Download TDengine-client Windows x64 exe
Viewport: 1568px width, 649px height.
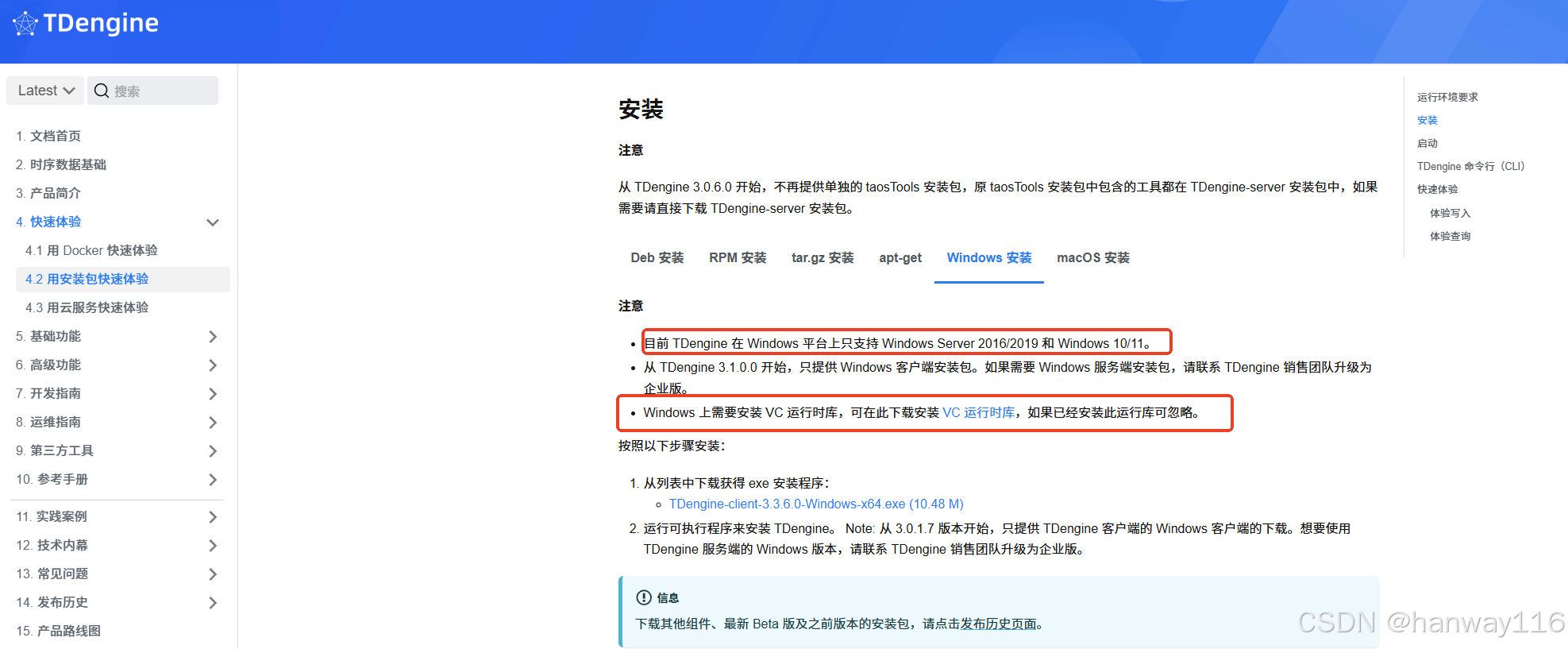(815, 504)
